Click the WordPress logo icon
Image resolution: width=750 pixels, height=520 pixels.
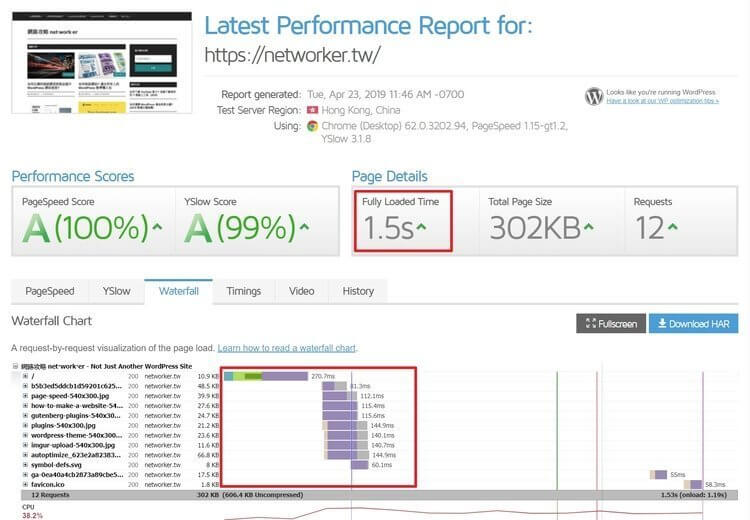(x=594, y=97)
